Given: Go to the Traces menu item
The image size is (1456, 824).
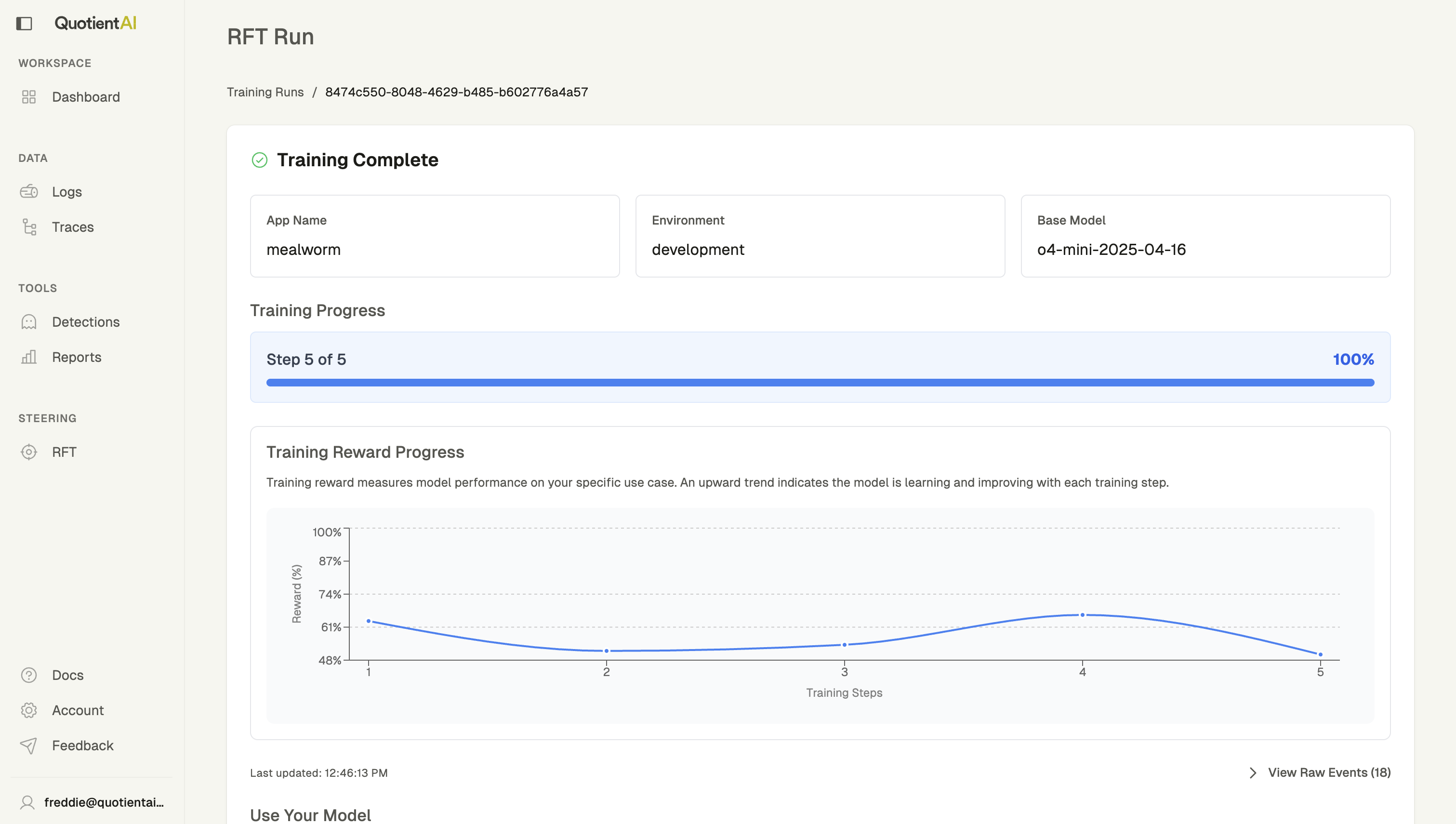Looking at the screenshot, I should pyautogui.click(x=72, y=227).
